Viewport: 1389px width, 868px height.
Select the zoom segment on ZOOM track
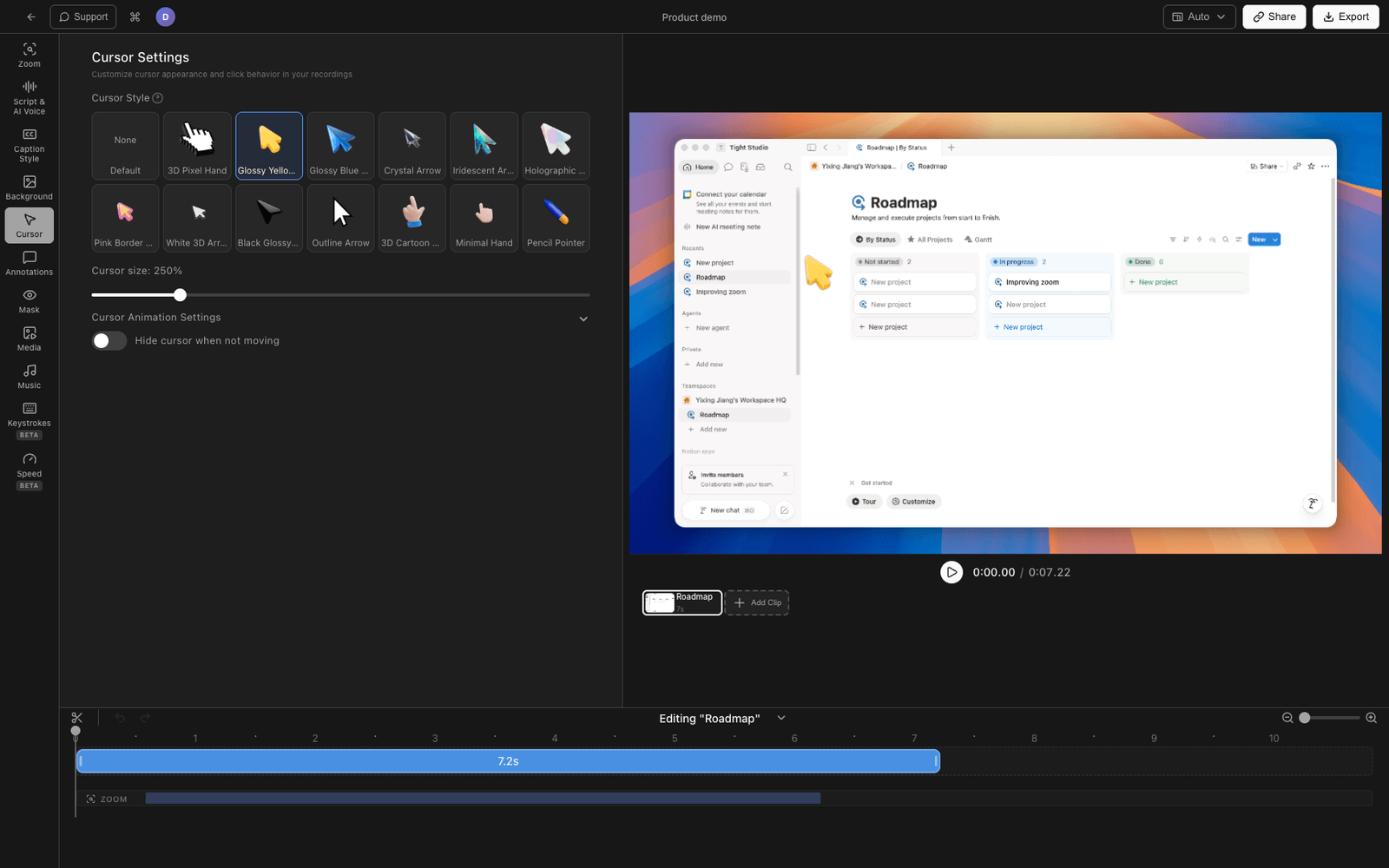(x=483, y=798)
